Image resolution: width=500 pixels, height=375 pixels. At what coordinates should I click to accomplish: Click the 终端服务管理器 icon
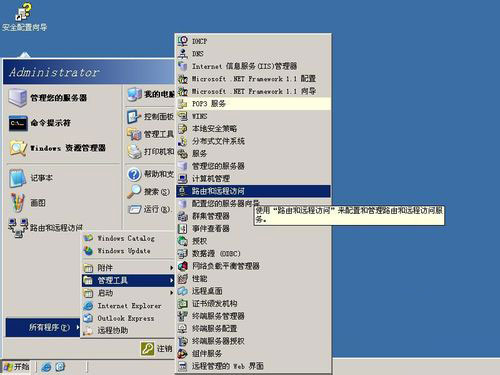183,316
